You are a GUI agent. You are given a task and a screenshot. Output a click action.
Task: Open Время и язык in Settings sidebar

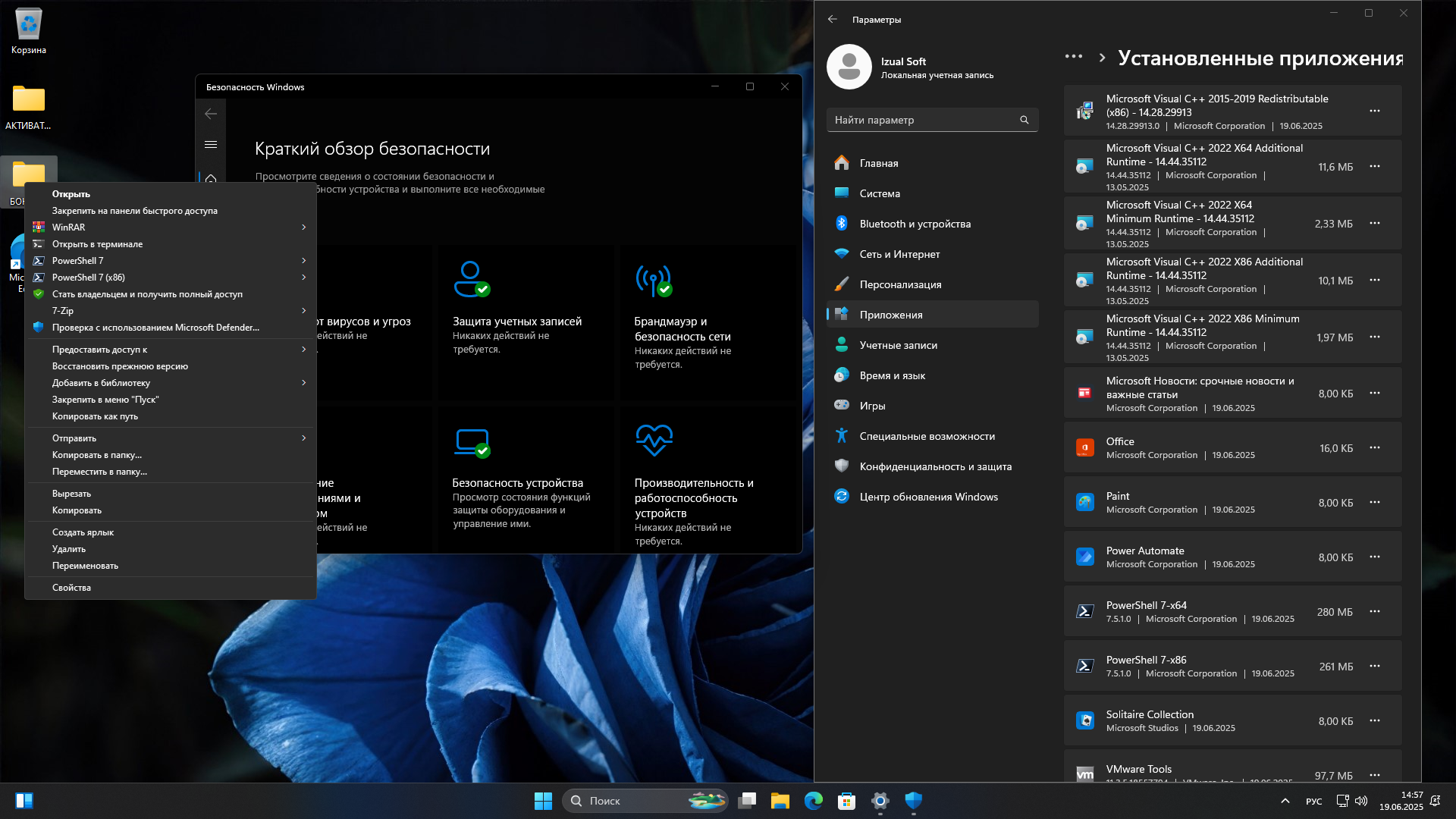(x=932, y=375)
